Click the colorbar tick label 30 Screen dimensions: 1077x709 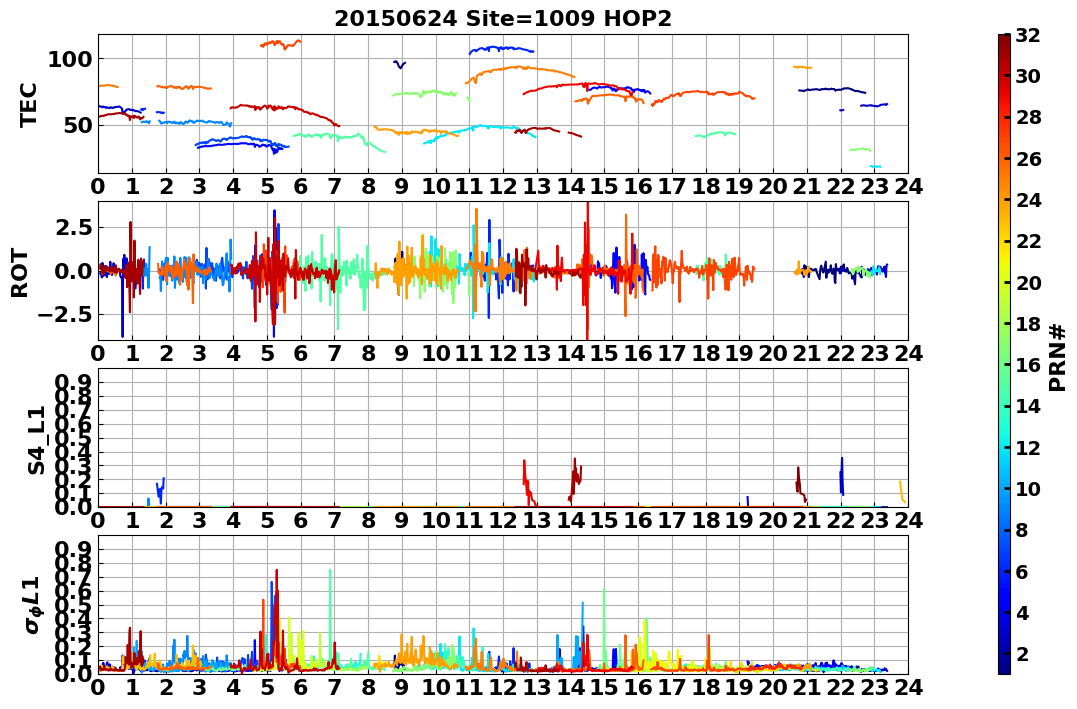(1028, 76)
